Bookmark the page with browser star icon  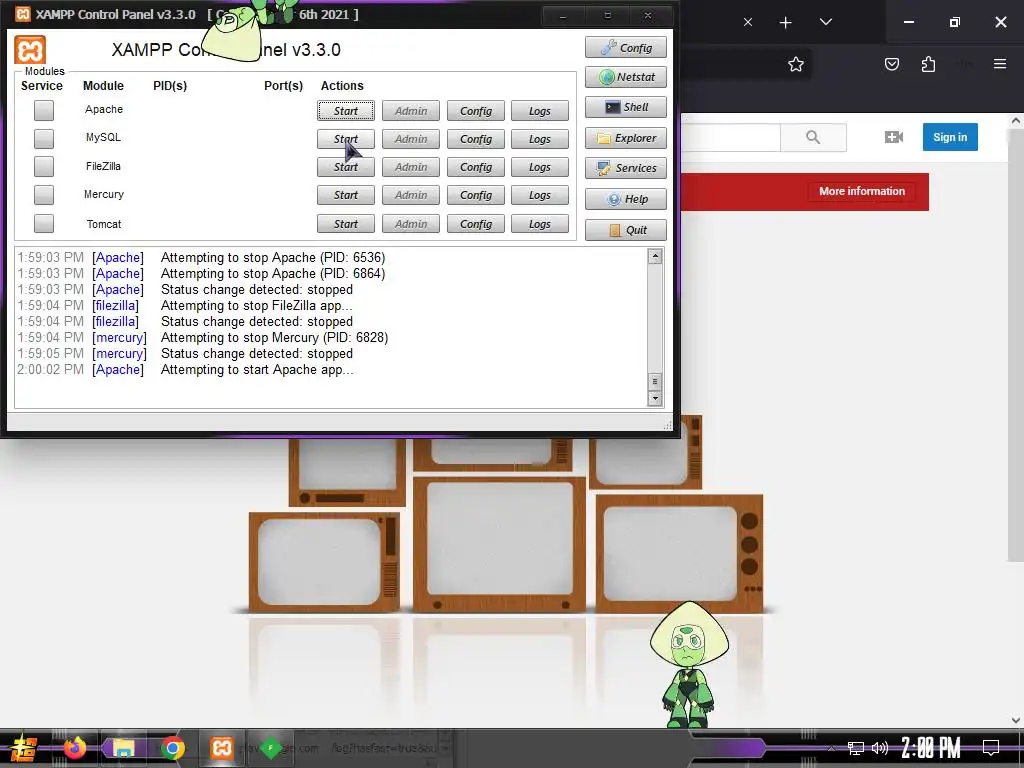click(x=795, y=65)
